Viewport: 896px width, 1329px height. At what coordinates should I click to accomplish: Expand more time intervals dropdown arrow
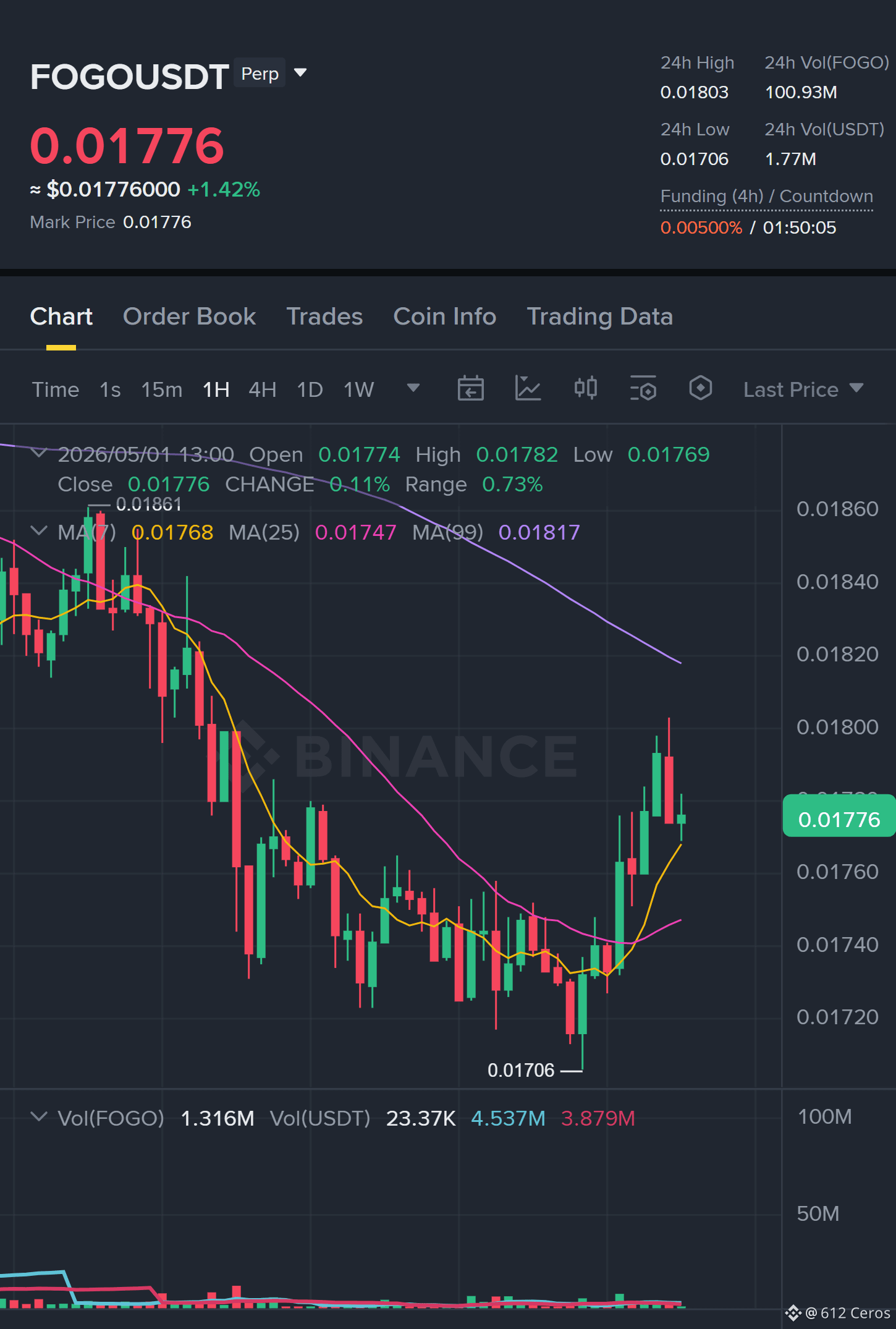coord(413,388)
